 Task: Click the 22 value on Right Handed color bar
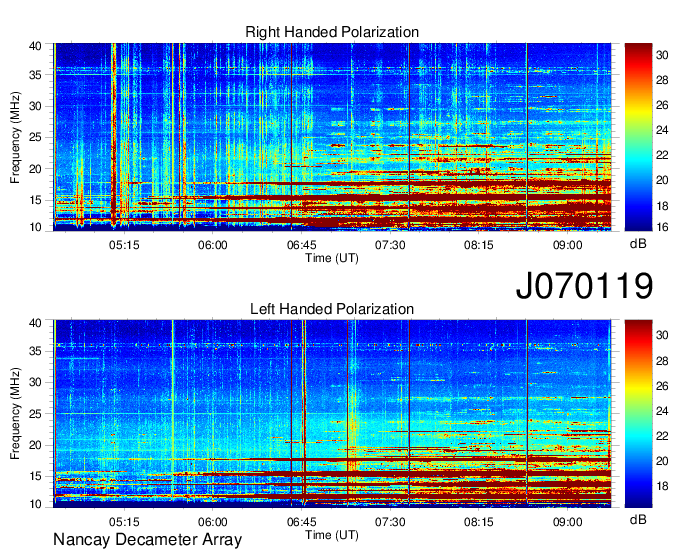pos(662,155)
